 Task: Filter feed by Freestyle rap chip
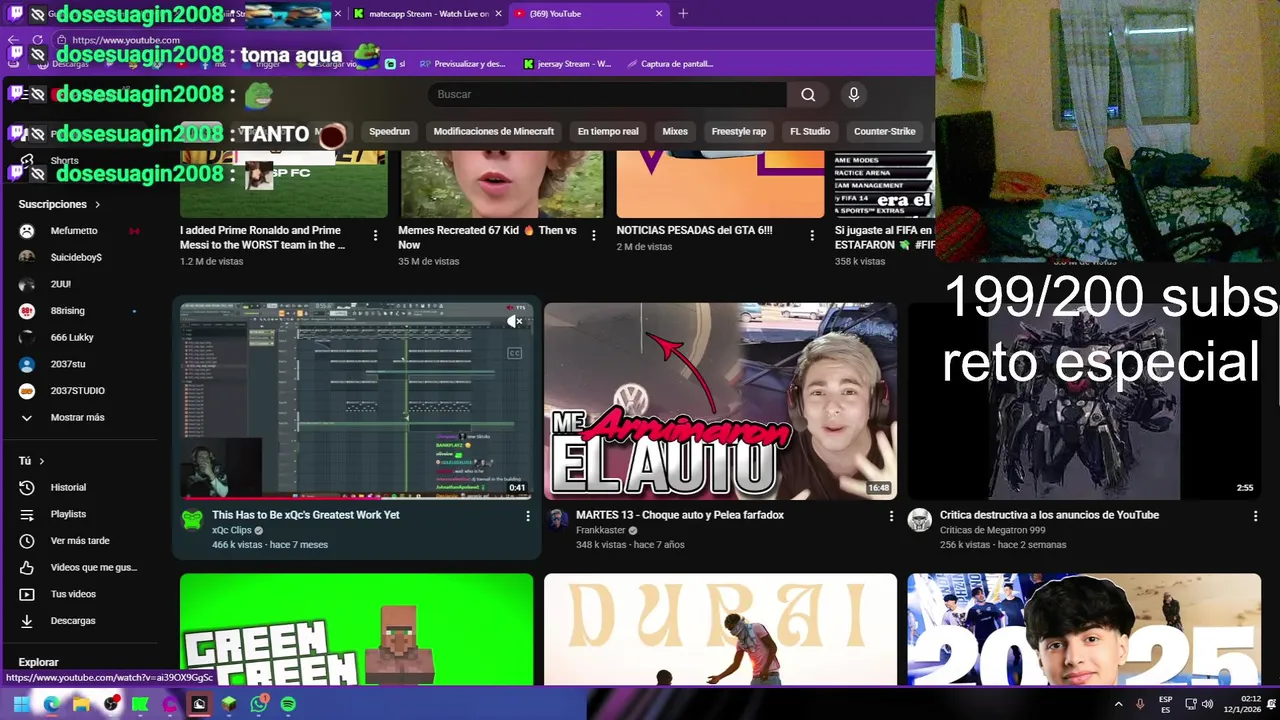click(738, 131)
